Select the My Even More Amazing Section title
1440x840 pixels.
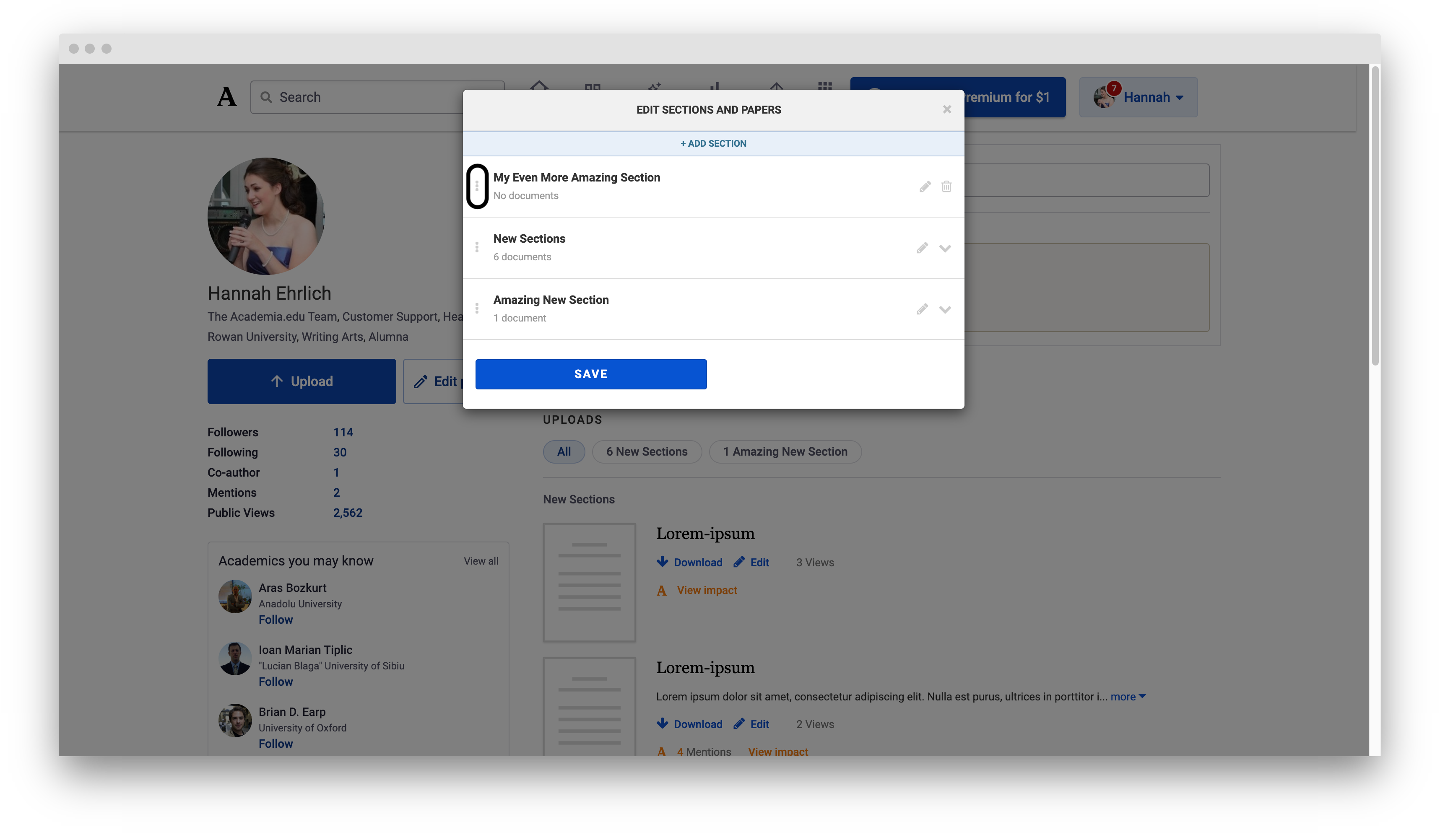[577, 178]
